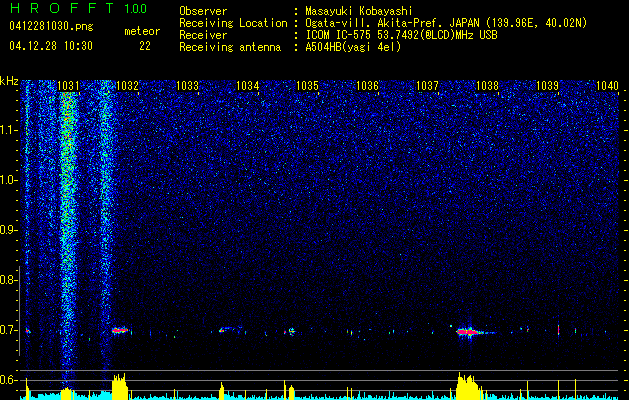Select the name Masayuki Kobayashi

pos(359,11)
